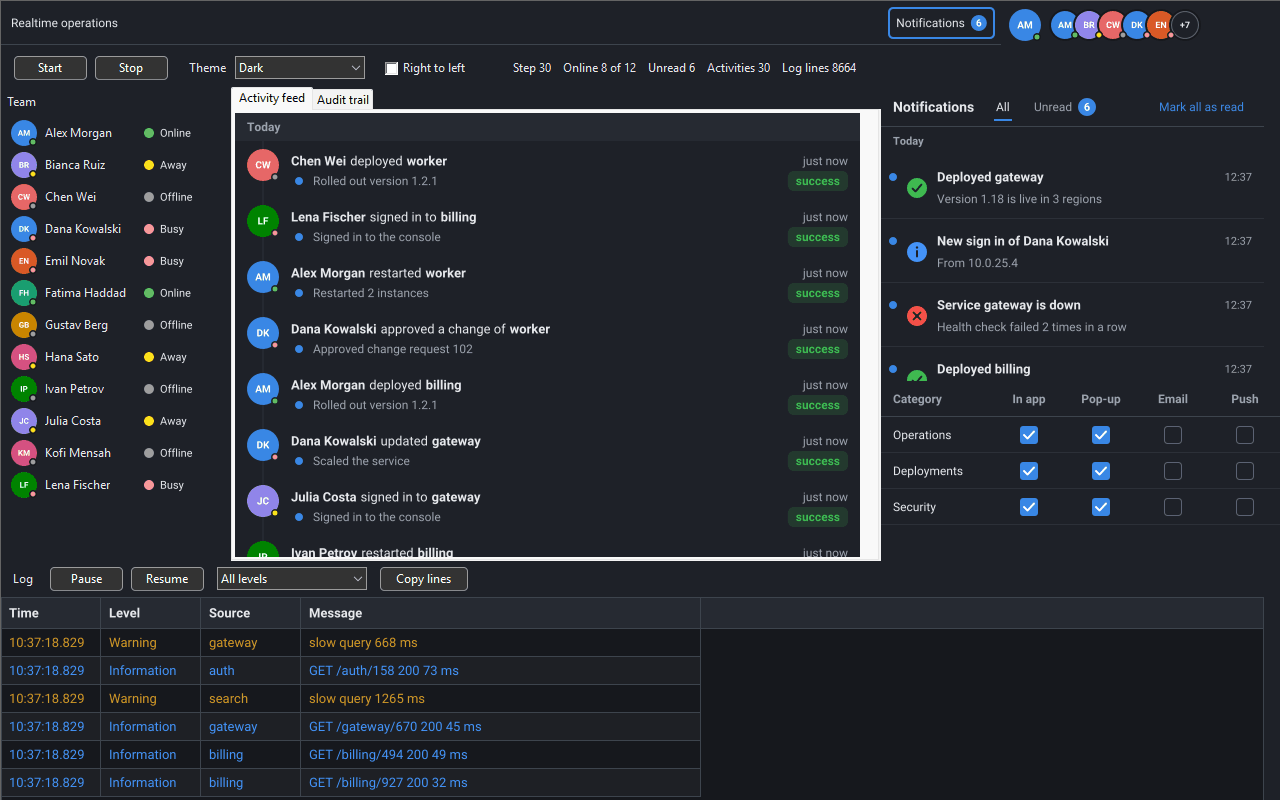Image resolution: width=1280 pixels, height=800 pixels.
Task: Click the green check icon beside Deployed gateway
Action: [917, 188]
